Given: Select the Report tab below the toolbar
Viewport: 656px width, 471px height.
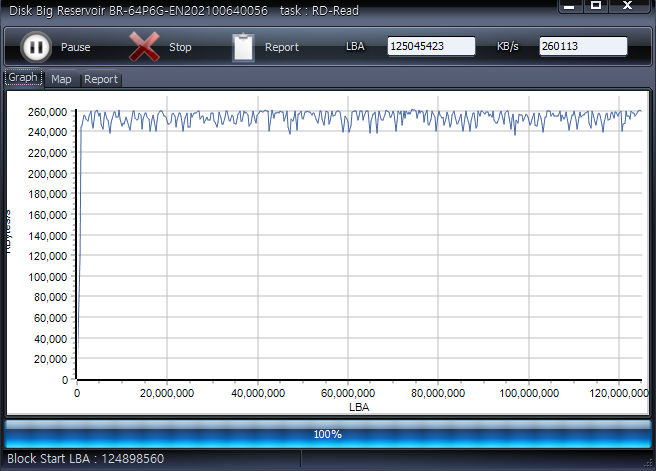Looking at the screenshot, I should coord(100,79).
